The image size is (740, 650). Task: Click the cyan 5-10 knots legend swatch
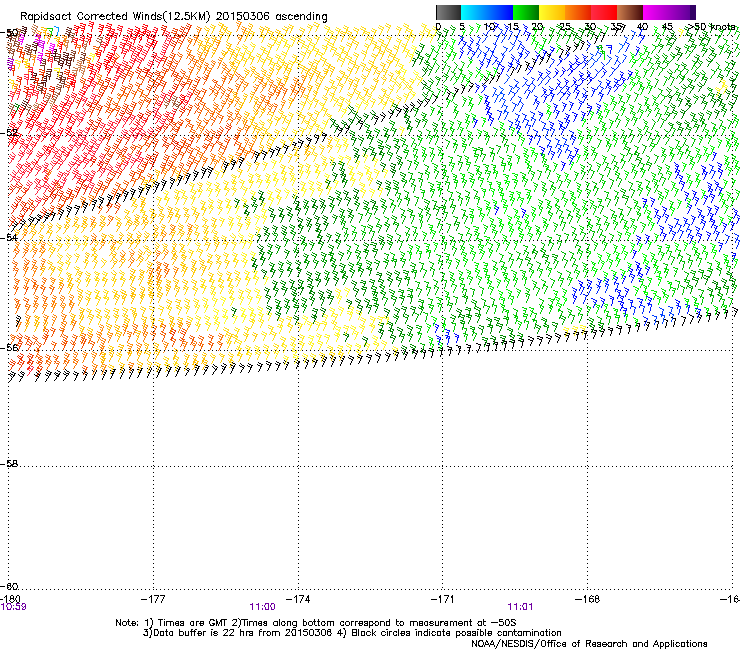click(474, 12)
